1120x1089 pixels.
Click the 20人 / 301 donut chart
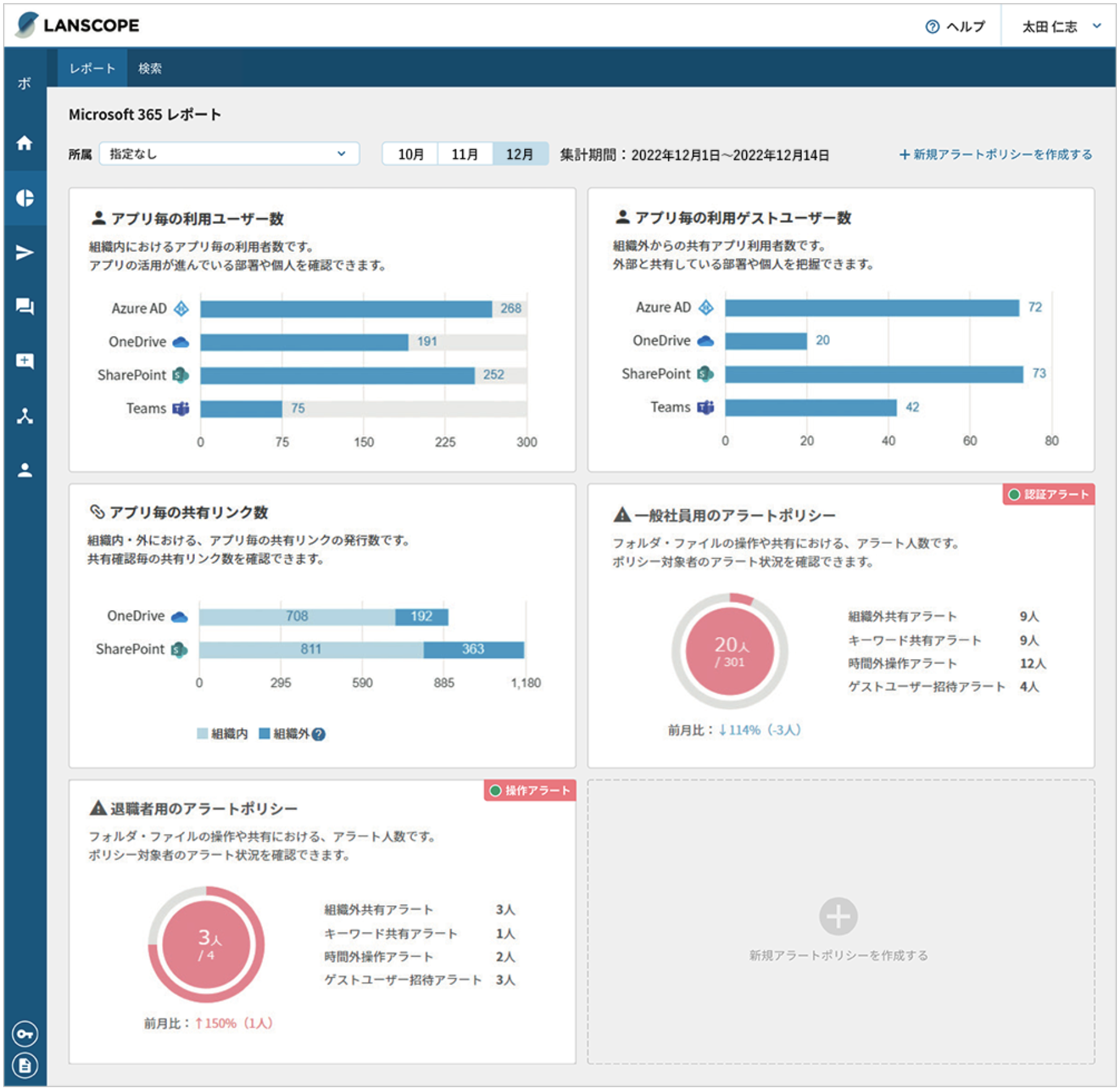point(730,652)
